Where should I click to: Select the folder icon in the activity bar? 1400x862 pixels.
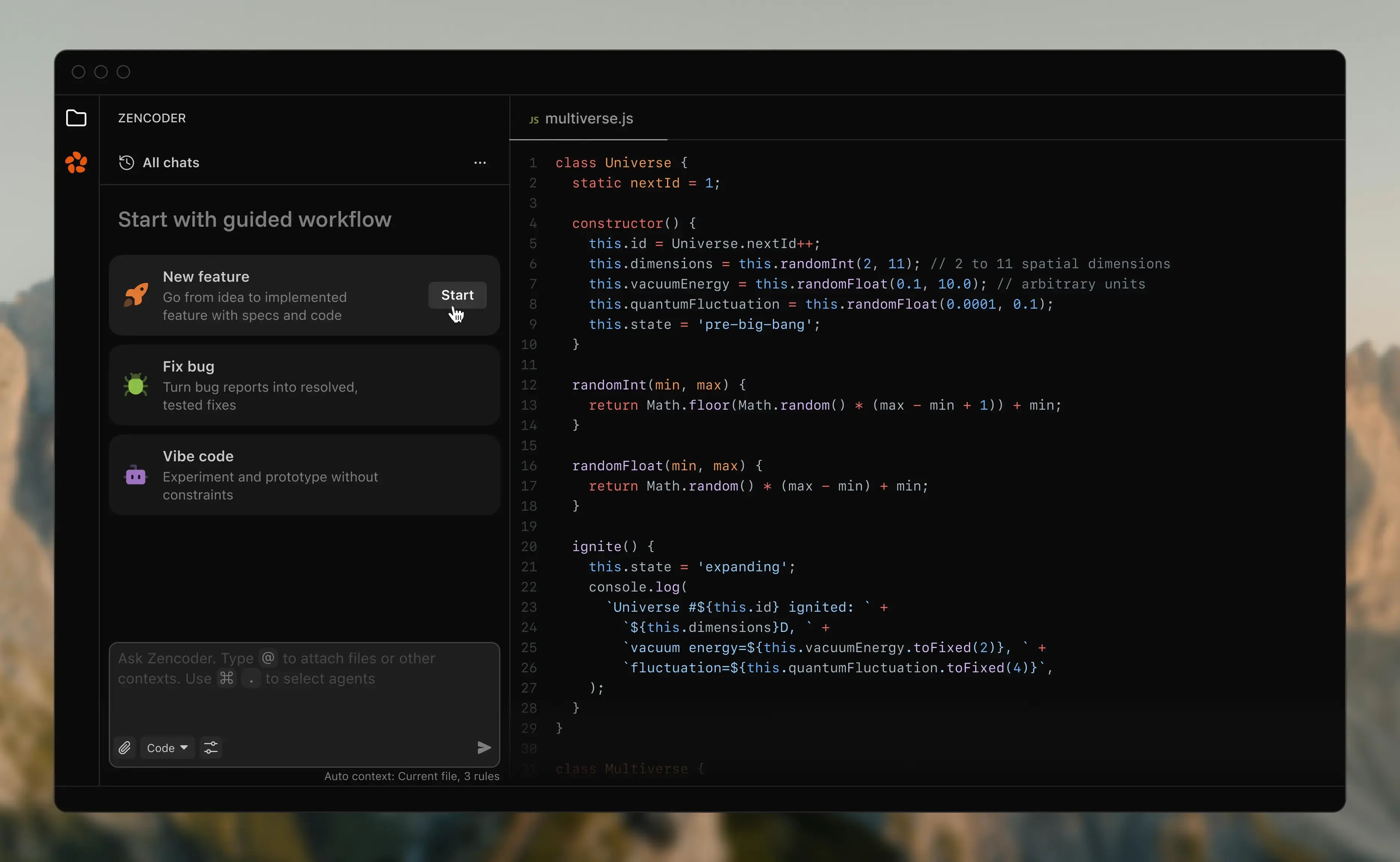click(76, 118)
